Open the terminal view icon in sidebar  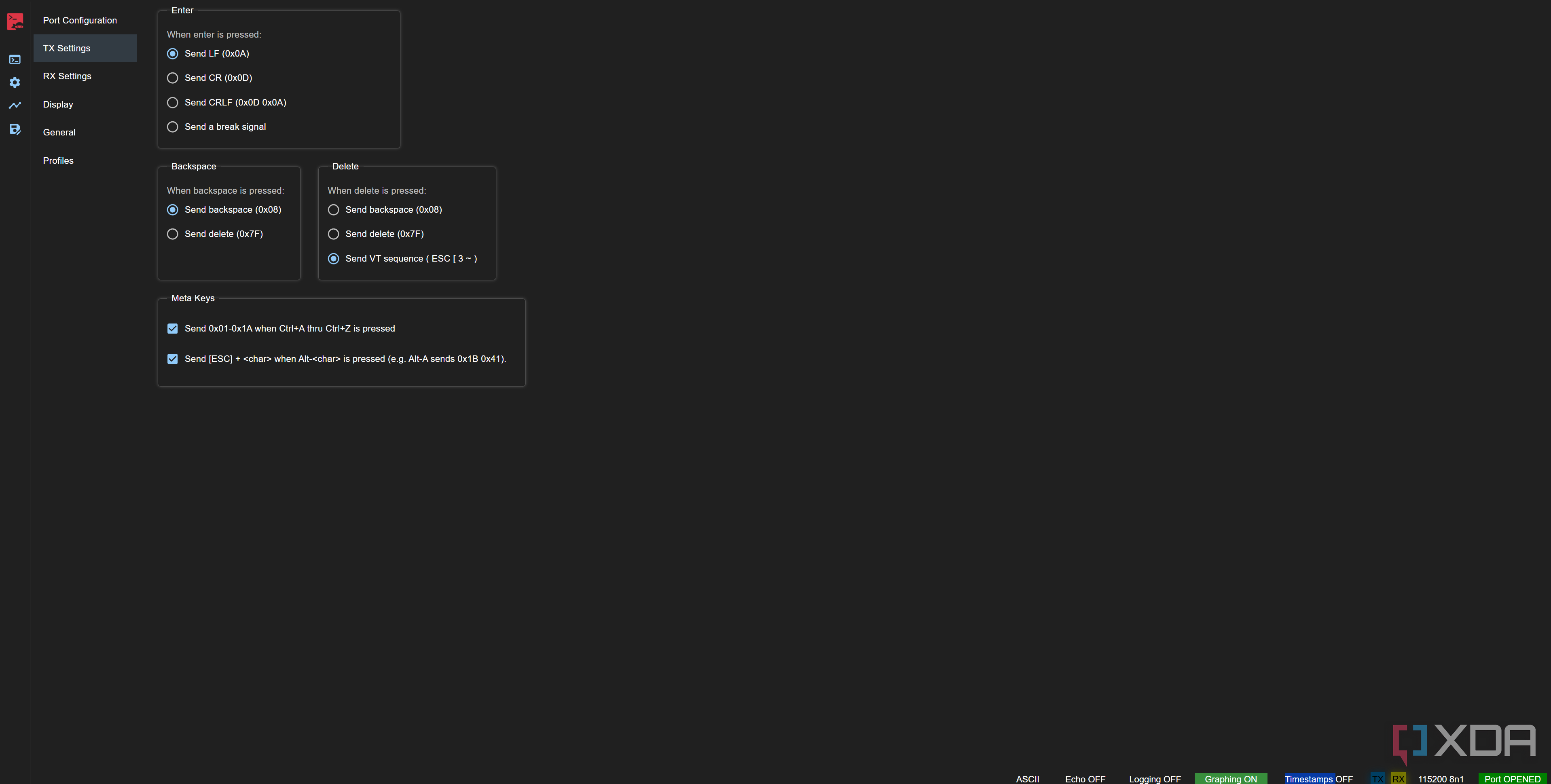(x=15, y=59)
